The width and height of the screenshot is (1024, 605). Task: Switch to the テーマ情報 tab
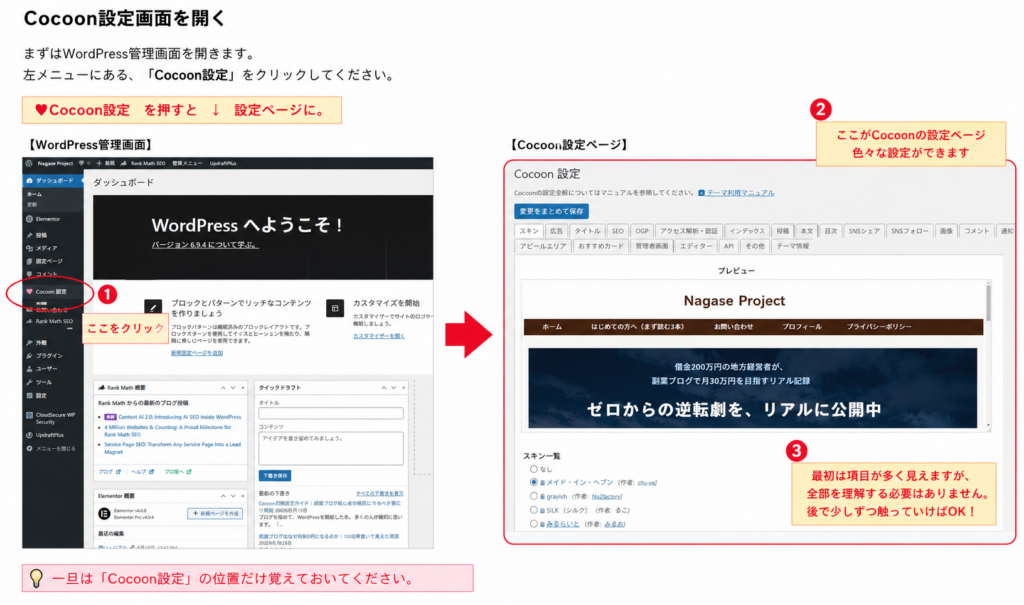click(x=792, y=246)
